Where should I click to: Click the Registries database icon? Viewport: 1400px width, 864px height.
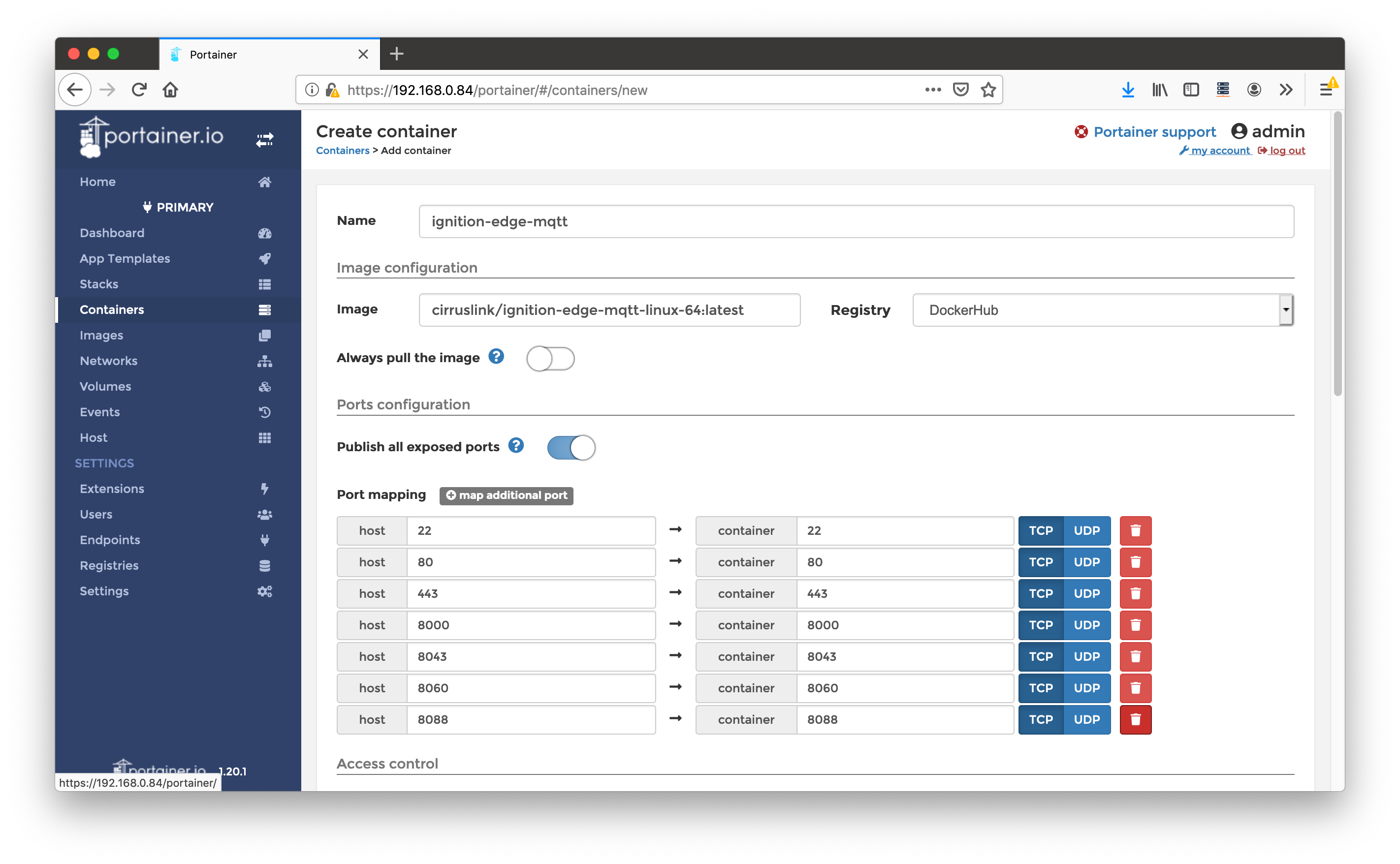click(x=264, y=566)
